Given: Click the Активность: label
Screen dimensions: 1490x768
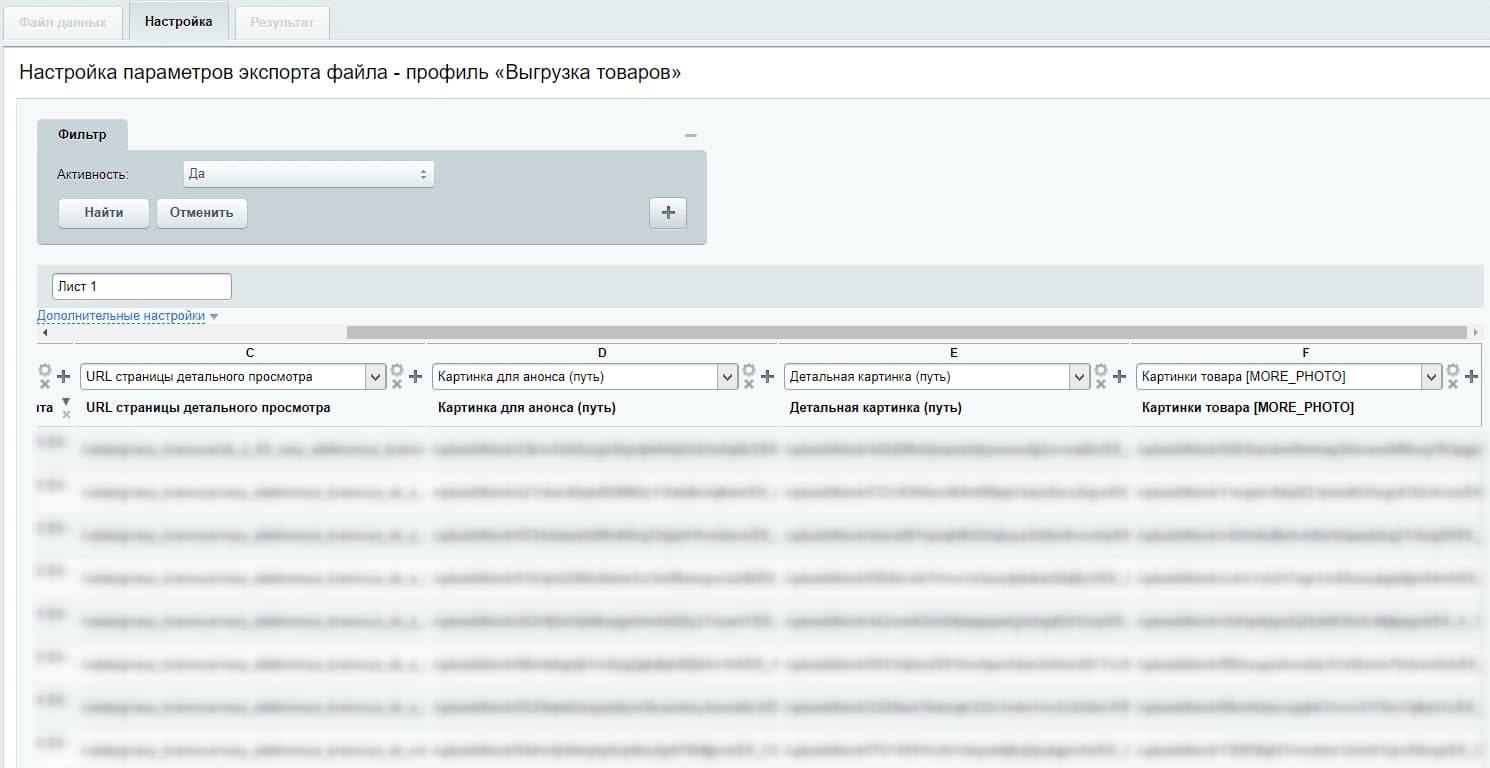Looking at the screenshot, I should pyautogui.click(x=93, y=174).
